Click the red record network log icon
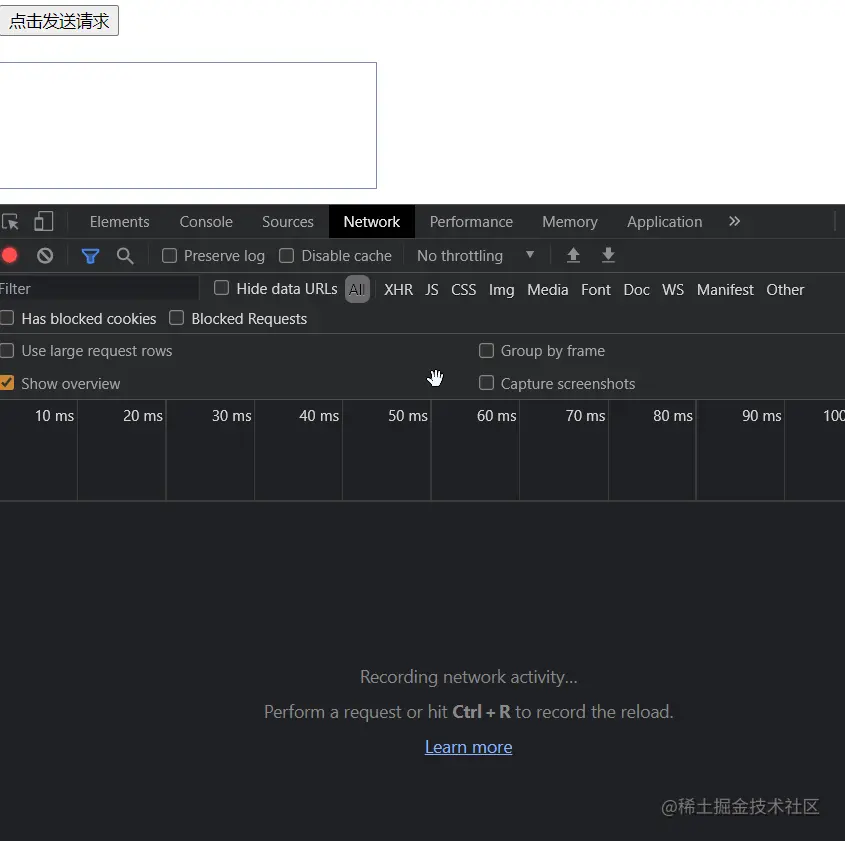The width and height of the screenshot is (845, 841). tap(10, 255)
